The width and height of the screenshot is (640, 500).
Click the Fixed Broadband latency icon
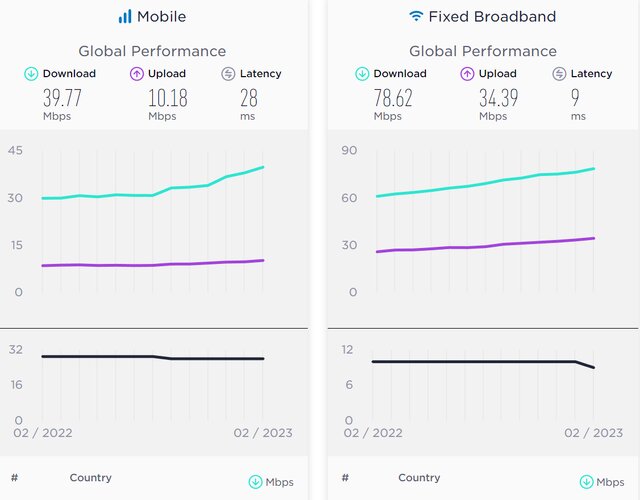pos(558,73)
